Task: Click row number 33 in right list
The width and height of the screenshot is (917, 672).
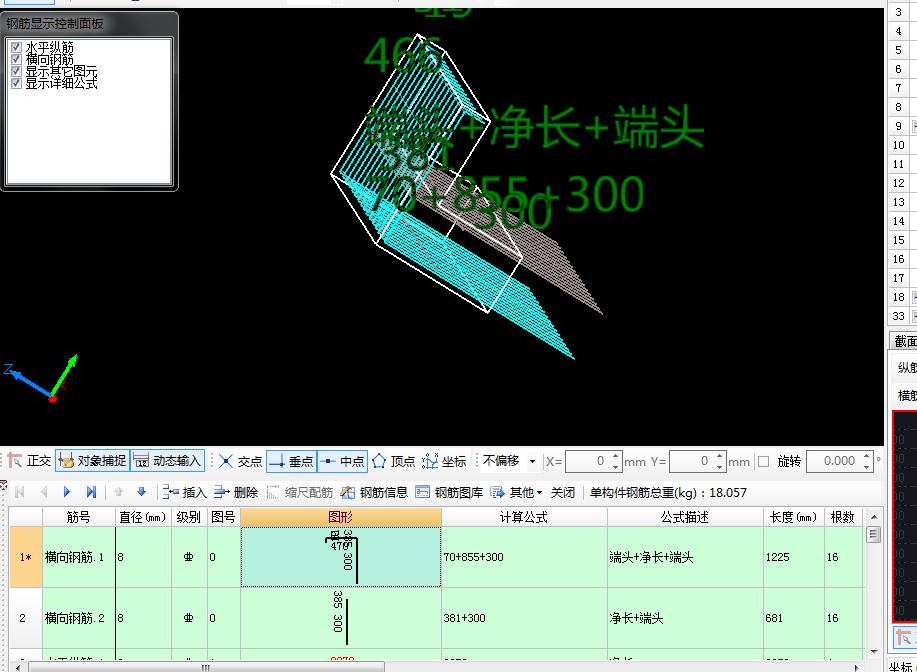Action: click(x=898, y=316)
